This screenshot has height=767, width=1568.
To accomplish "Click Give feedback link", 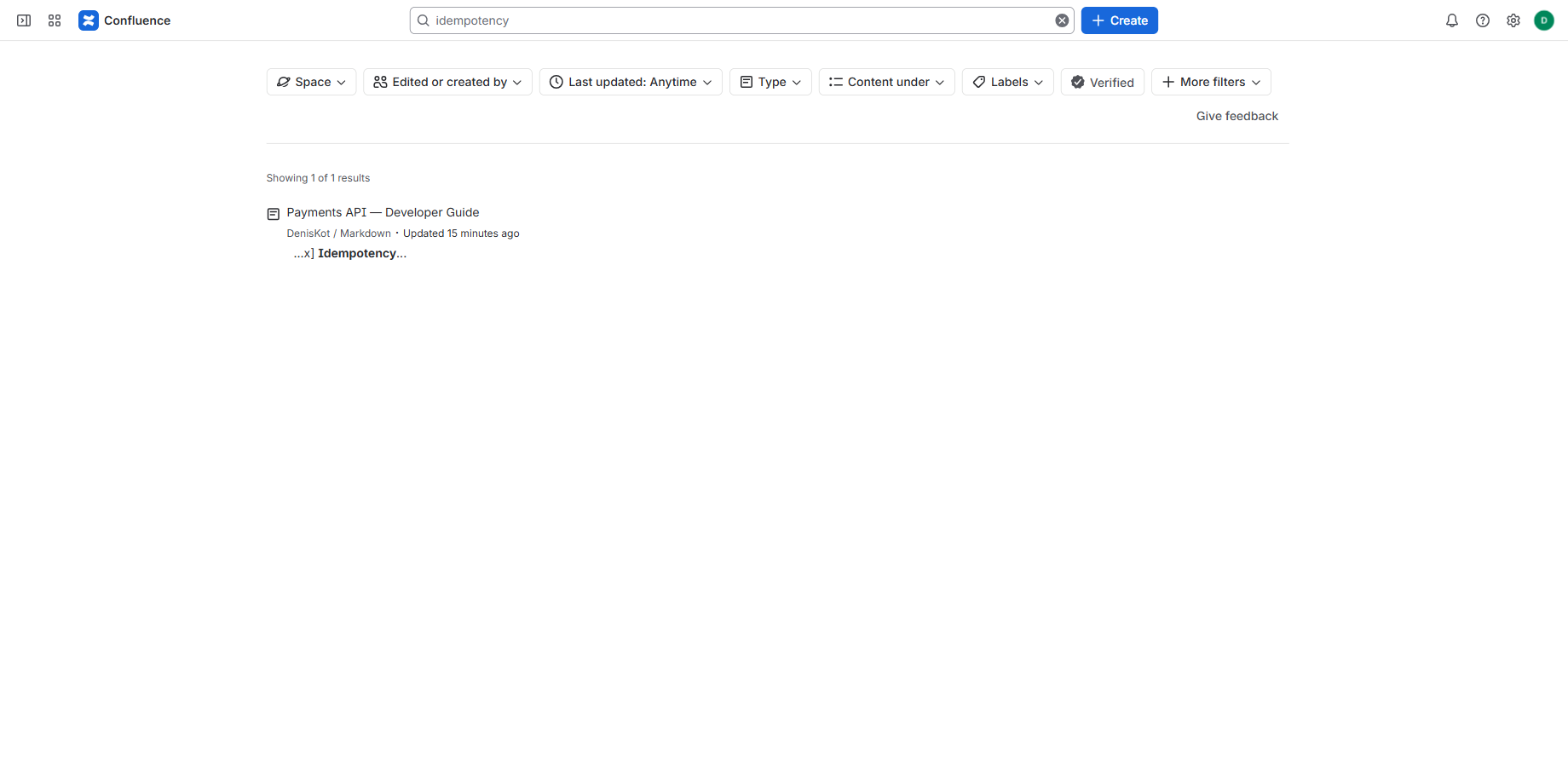I will pos(1237,116).
